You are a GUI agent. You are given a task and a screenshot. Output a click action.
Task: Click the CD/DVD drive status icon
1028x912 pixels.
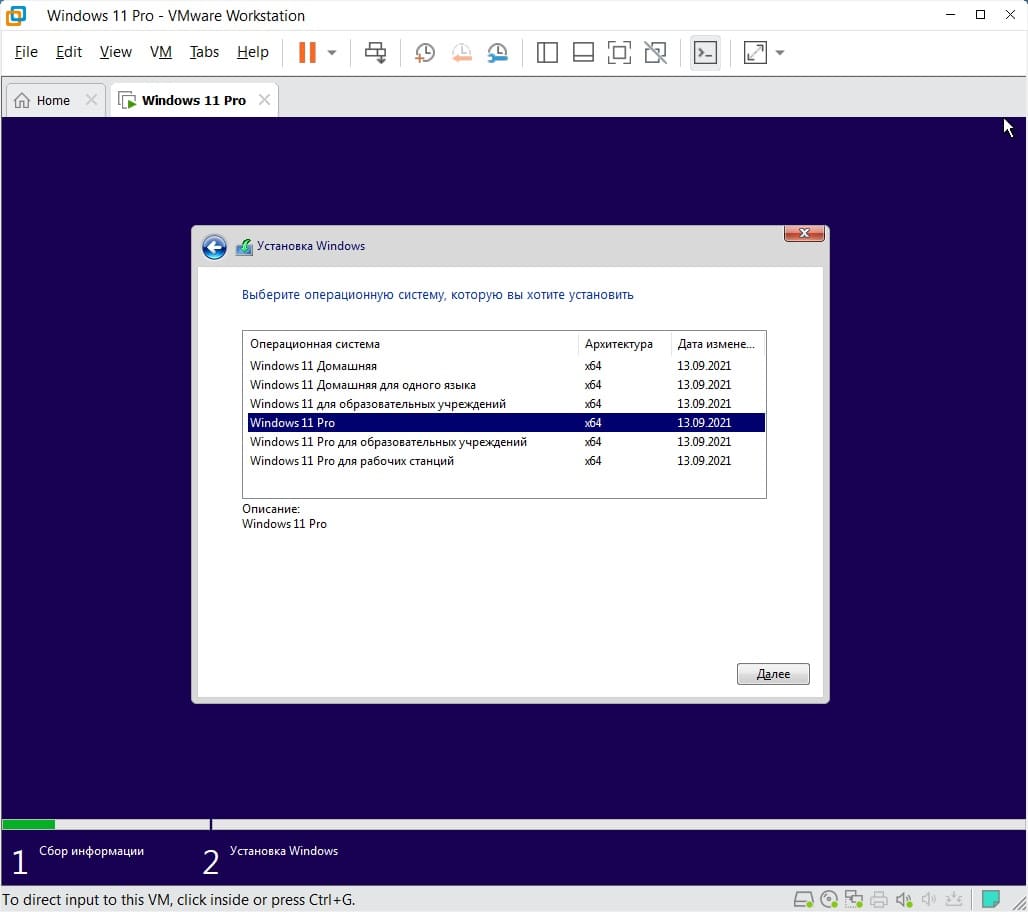click(829, 899)
